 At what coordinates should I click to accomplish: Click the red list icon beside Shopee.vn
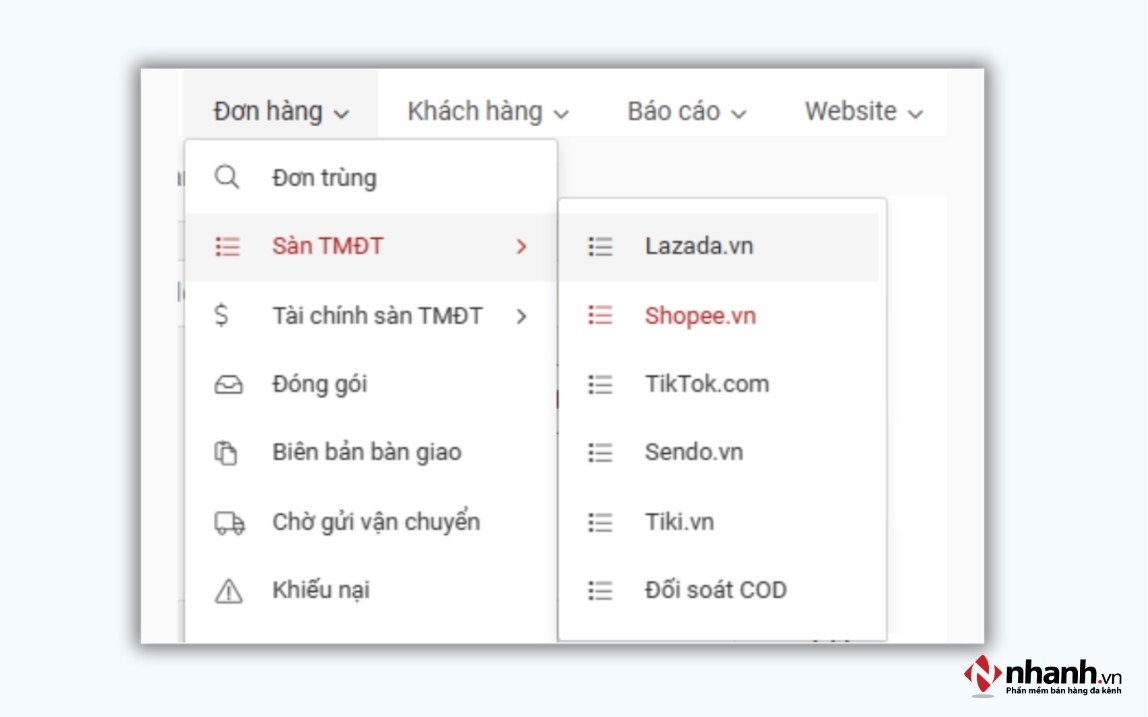[600, 316]
